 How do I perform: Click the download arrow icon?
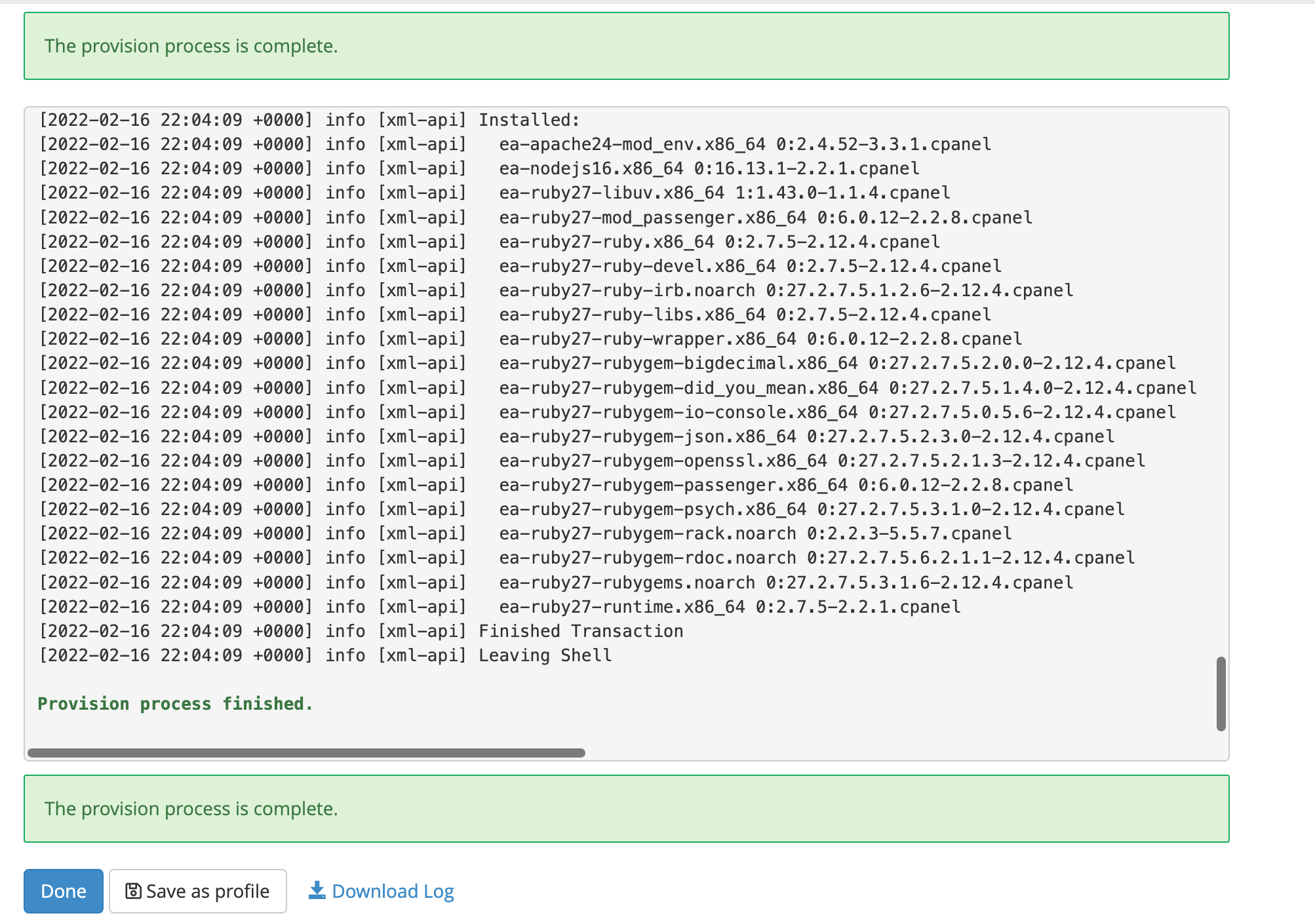pyautogui.click(x=317, y=890)
